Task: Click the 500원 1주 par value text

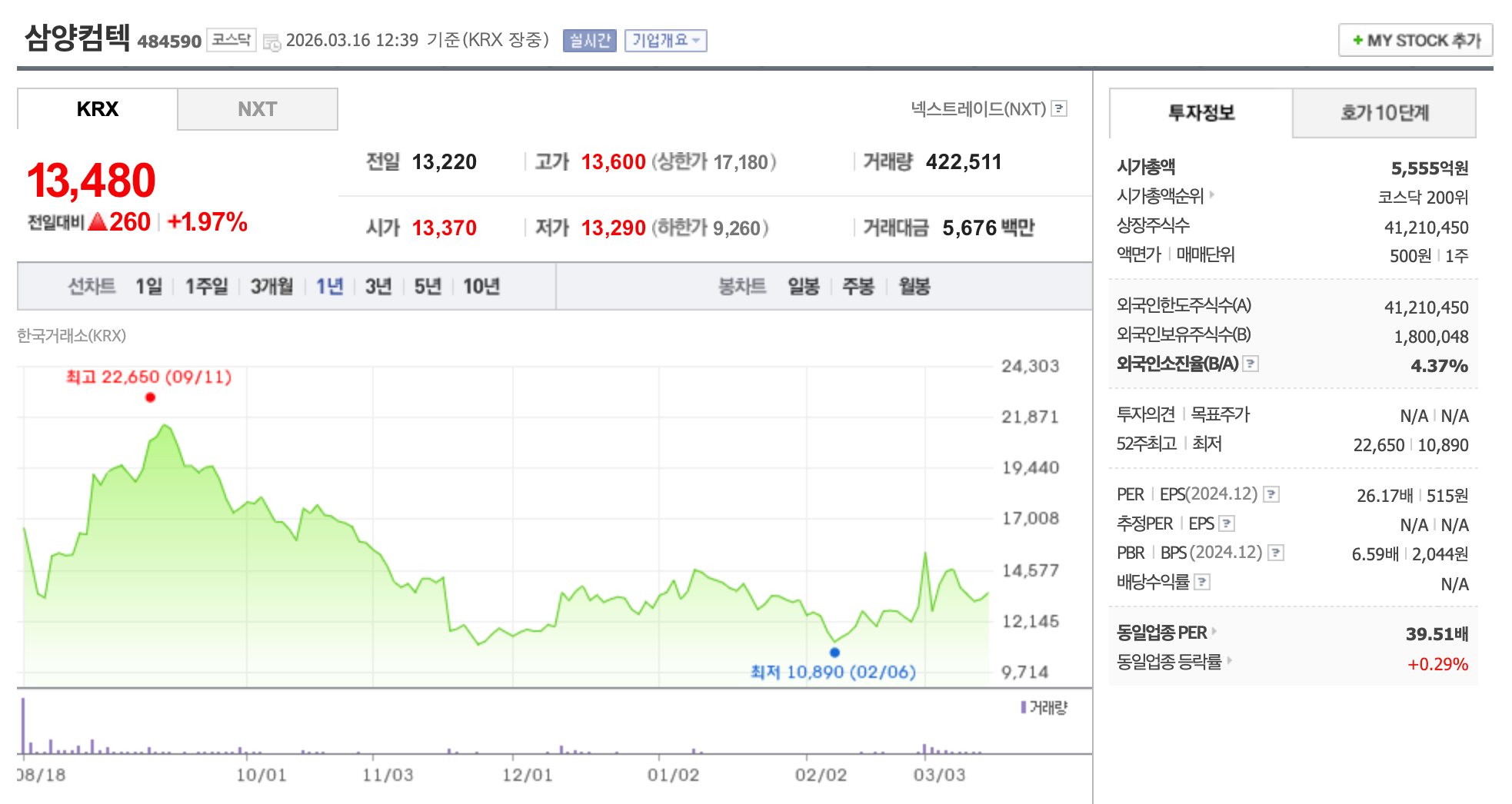Action: [x=1429, y=256]
